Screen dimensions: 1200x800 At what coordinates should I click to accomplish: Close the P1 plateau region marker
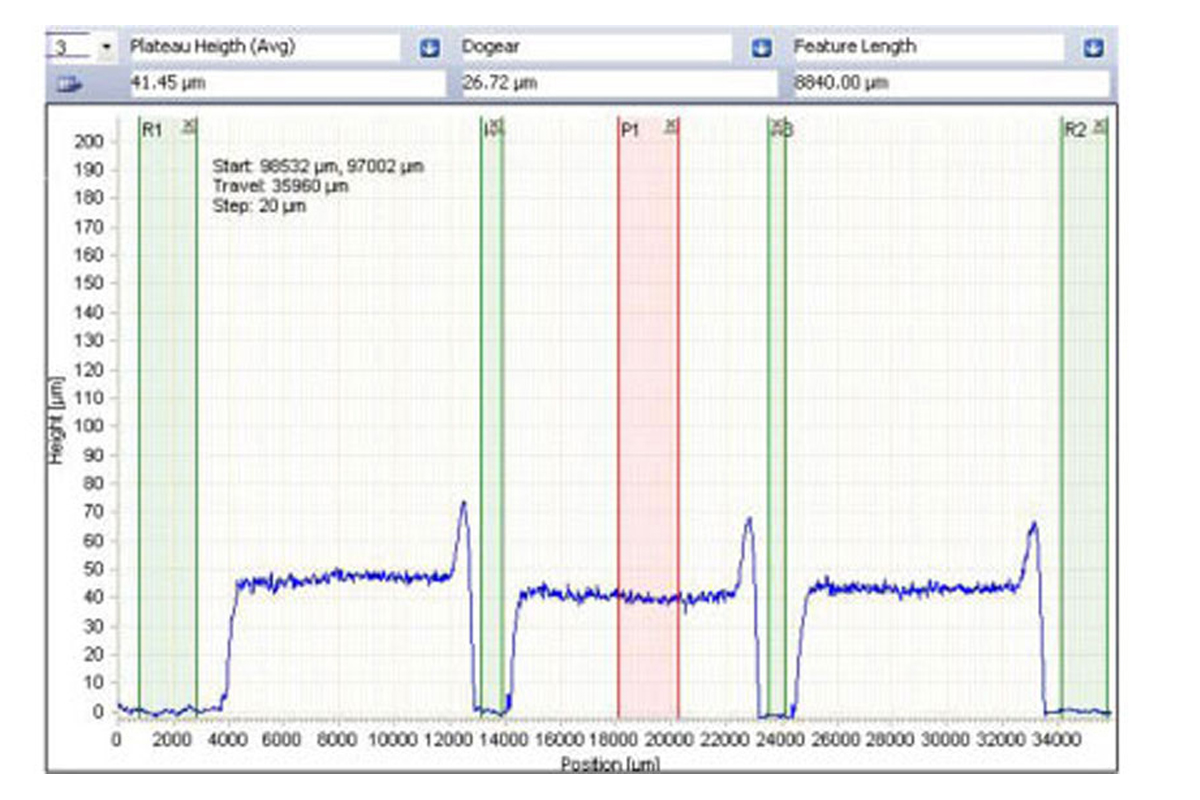click(x=671, y=126)
